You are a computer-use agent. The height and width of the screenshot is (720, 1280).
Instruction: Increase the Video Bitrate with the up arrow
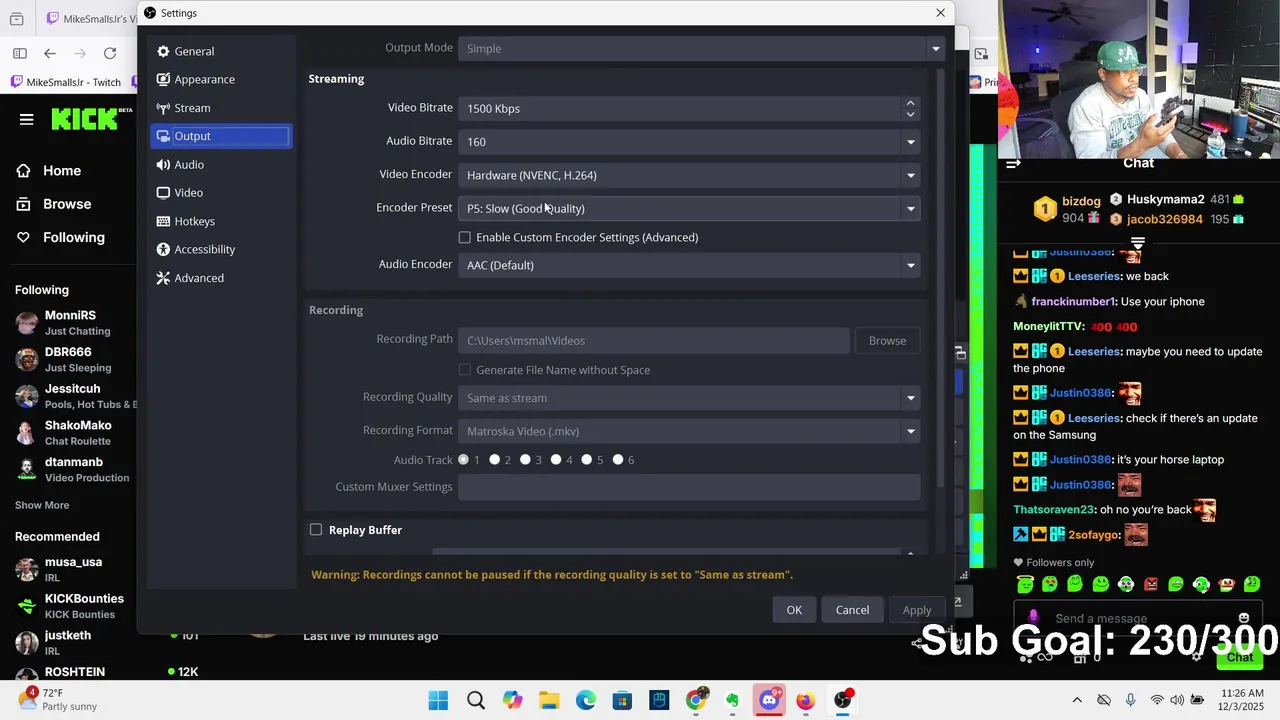coord(910,102)
